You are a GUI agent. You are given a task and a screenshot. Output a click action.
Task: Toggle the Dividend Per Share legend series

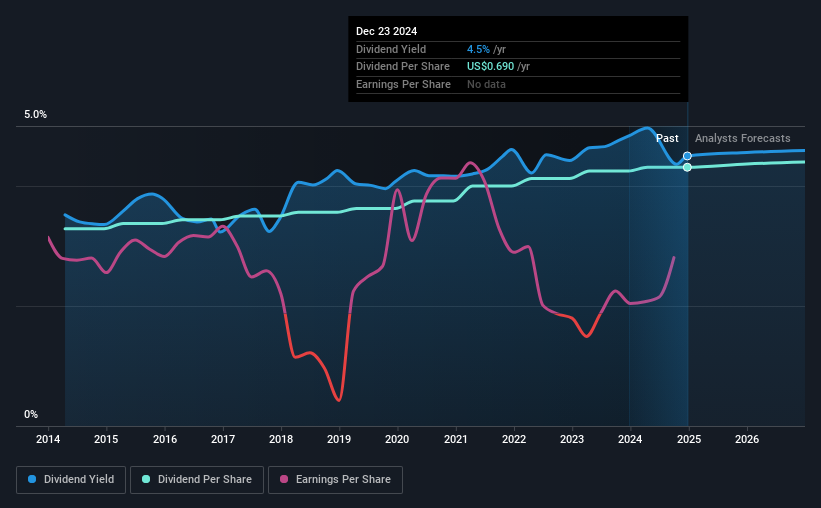pos(197,480)
